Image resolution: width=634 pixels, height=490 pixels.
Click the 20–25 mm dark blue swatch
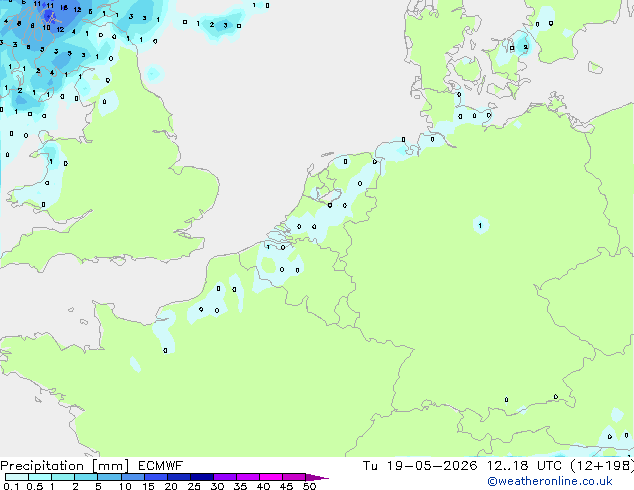178,477
